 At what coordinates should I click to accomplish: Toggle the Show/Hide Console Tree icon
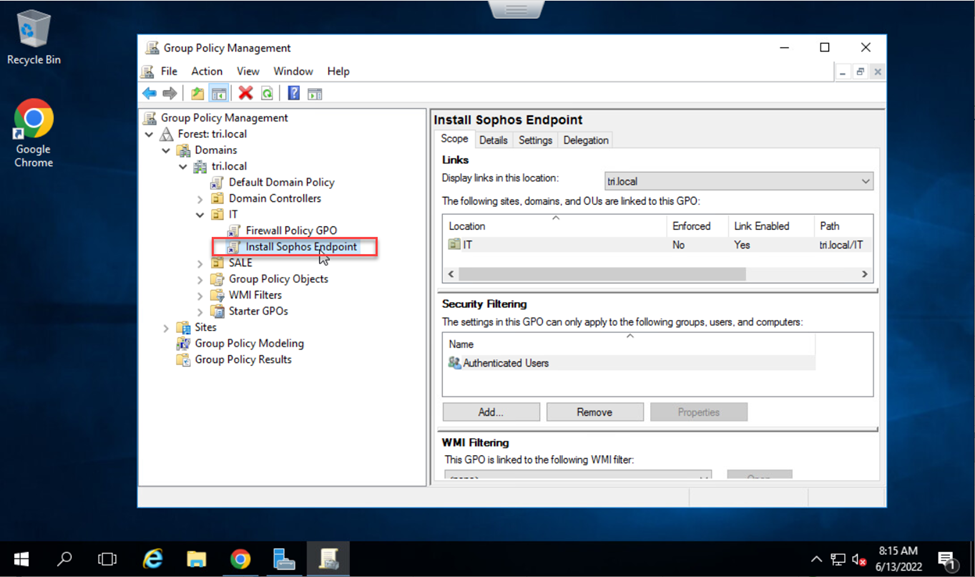tap(219, 93)
